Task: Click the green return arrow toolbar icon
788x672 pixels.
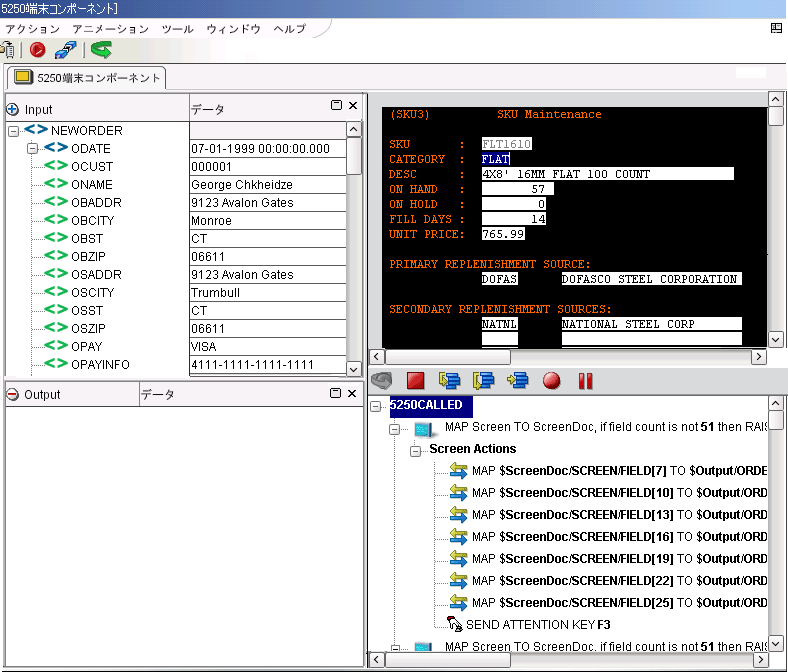Action: pos(100,49)
